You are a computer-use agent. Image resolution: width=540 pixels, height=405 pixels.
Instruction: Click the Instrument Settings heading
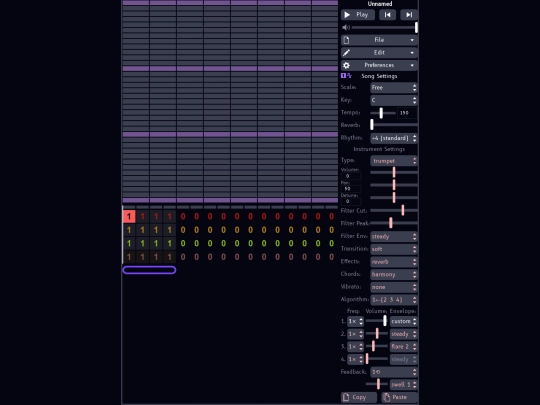pos(379,149)
